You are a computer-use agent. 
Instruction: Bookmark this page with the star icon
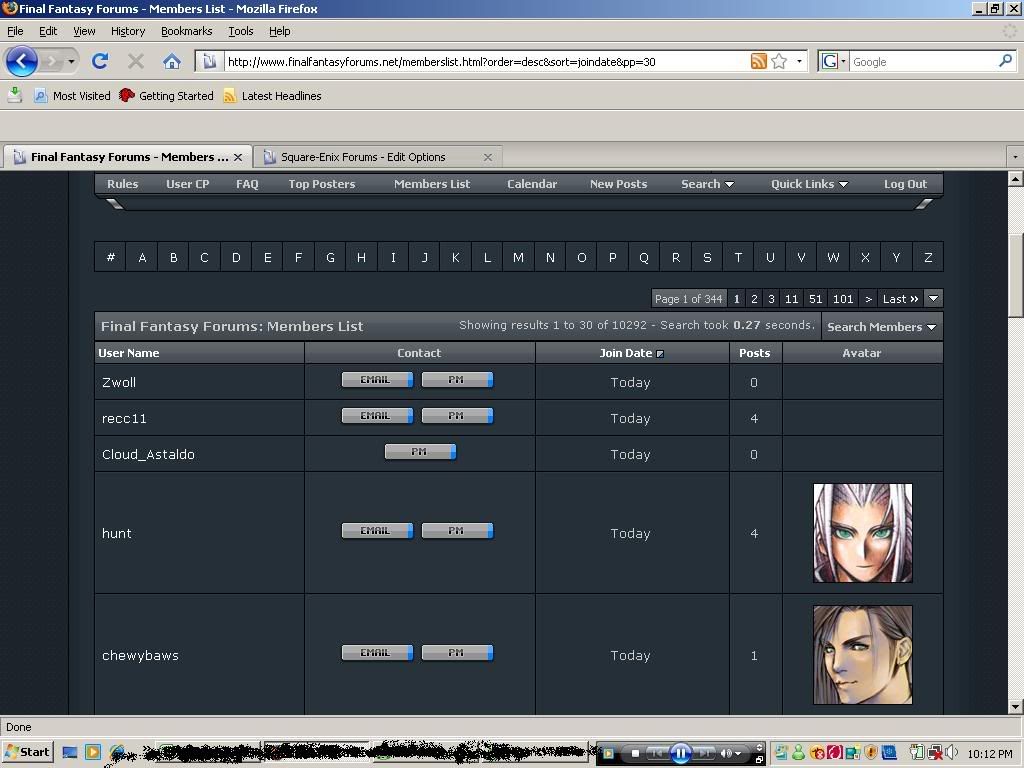pos(779,61)
